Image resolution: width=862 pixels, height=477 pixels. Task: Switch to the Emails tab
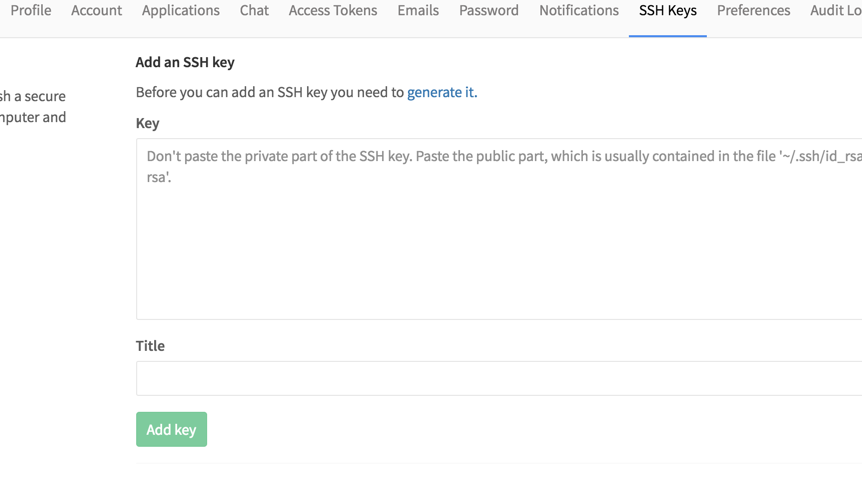point(418,10)
